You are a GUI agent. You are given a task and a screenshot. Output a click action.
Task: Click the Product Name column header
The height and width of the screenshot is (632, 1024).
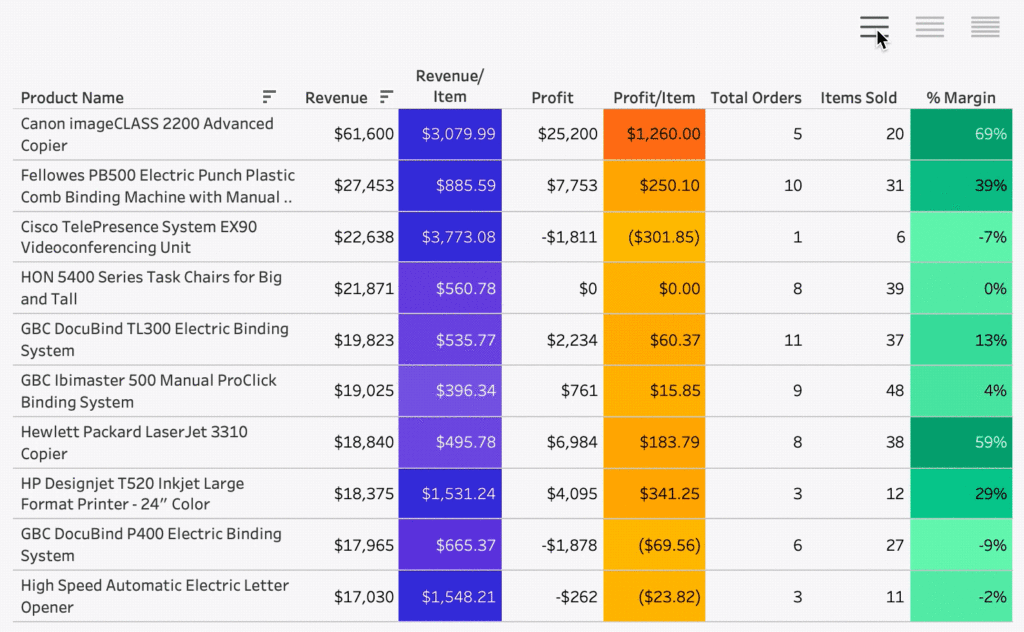point(72,98)
